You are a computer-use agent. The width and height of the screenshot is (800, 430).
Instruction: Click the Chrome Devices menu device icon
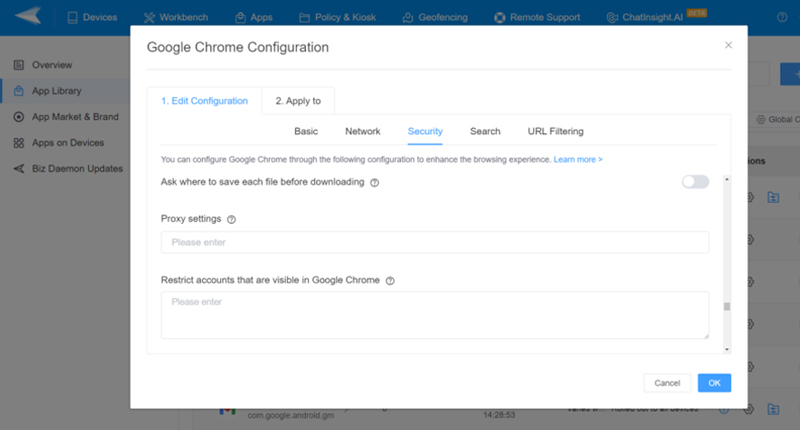tap(72, 18)
